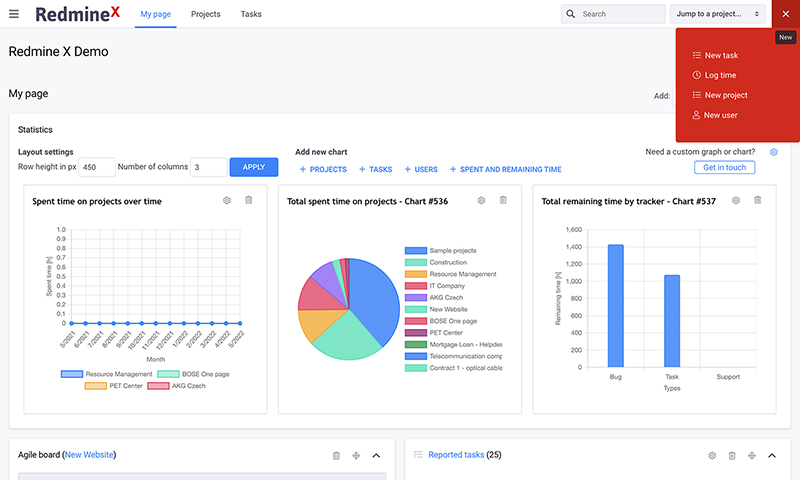This screenshot has height=480, width=800.
Task: Click the APPLY button
Action: pyautogui.click(x=254, y=167)
